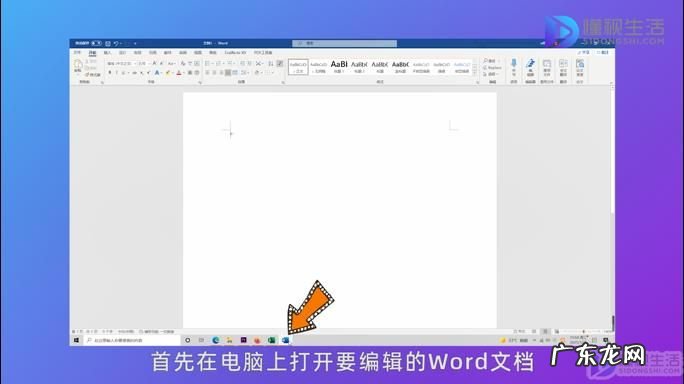Open the Borders dropdown
The image size is (684, 384).
tap(269, 73)
